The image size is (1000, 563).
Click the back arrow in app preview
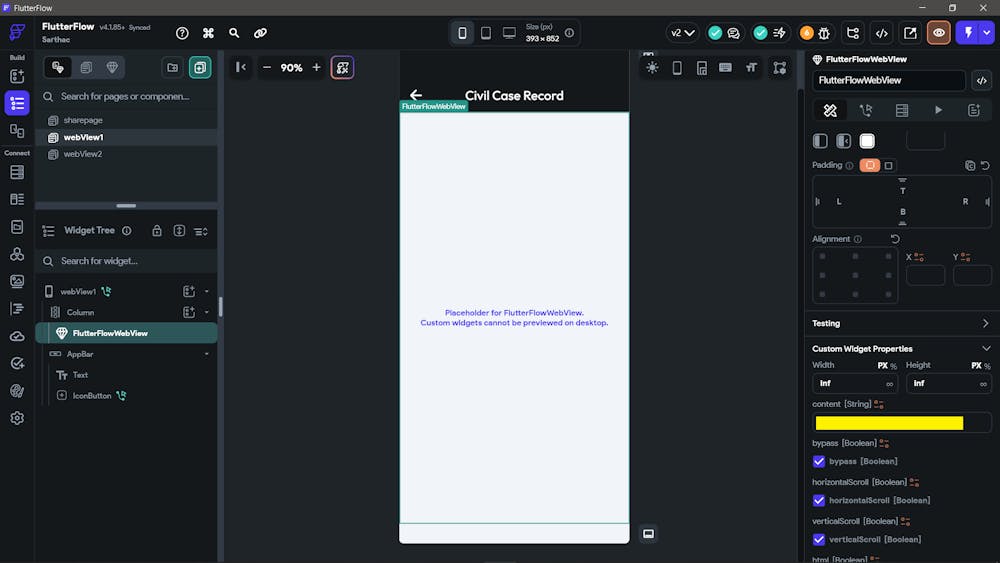[416, 95]
